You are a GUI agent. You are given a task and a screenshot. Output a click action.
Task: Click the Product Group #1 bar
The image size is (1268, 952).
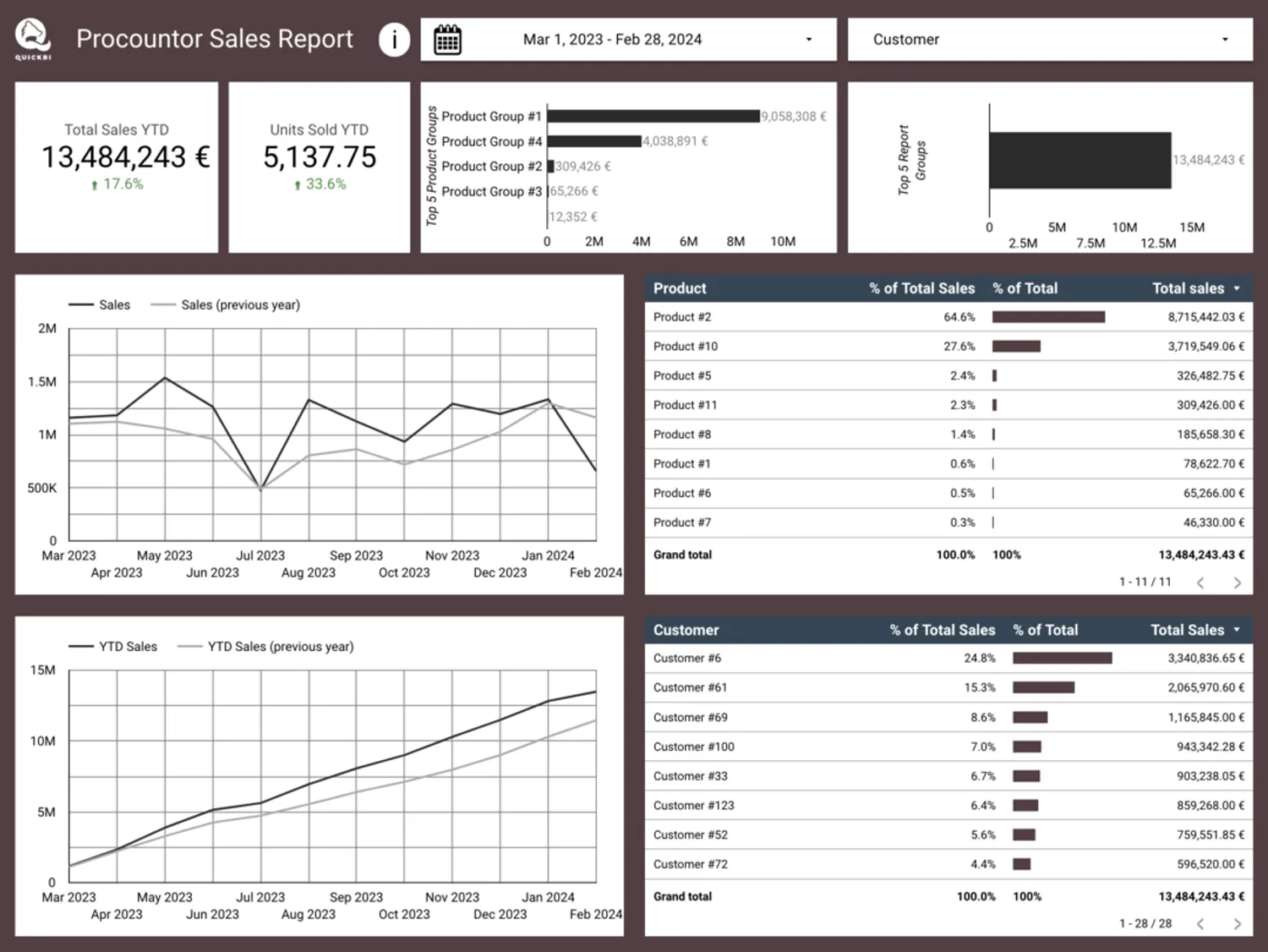pyautogui.click(x=653, y=117)
